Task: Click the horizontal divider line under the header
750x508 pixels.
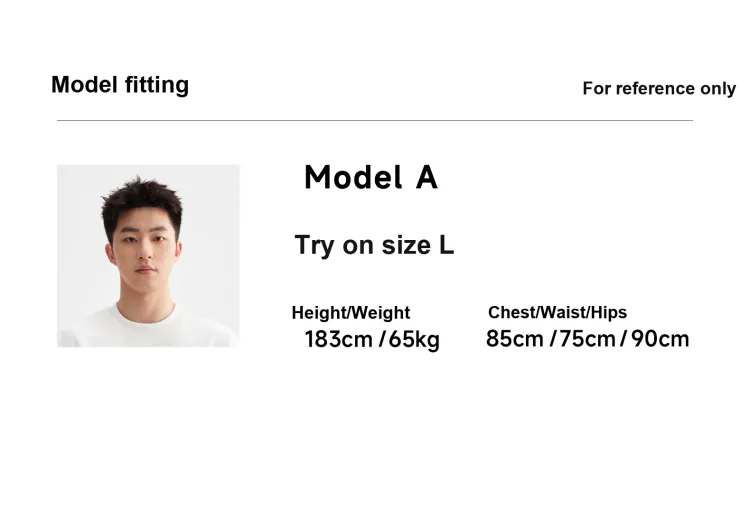Action: pos(374,121)
